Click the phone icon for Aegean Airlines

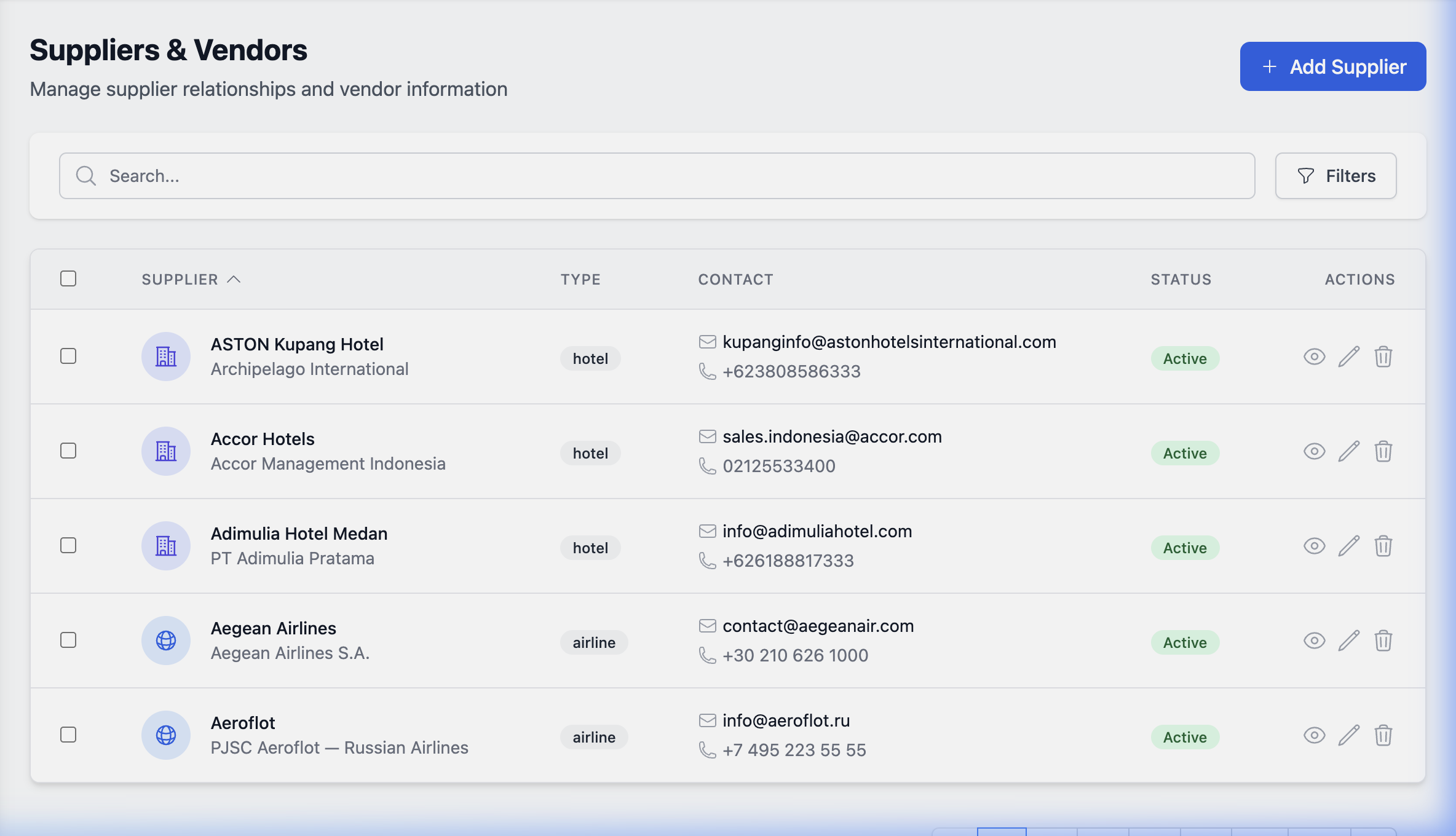[x=708, y=655]
